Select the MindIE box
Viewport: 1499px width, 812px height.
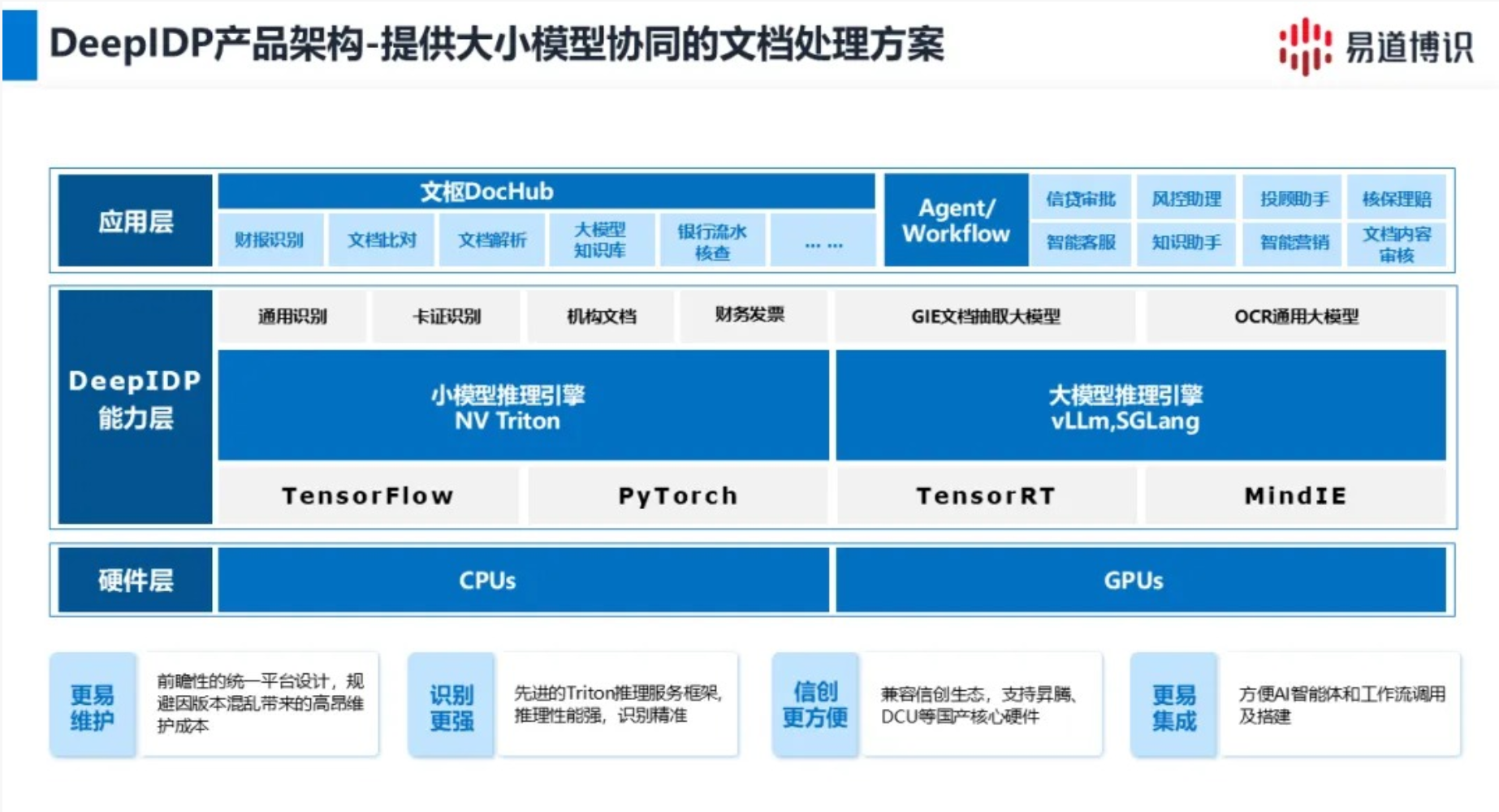coord(1295,495)
